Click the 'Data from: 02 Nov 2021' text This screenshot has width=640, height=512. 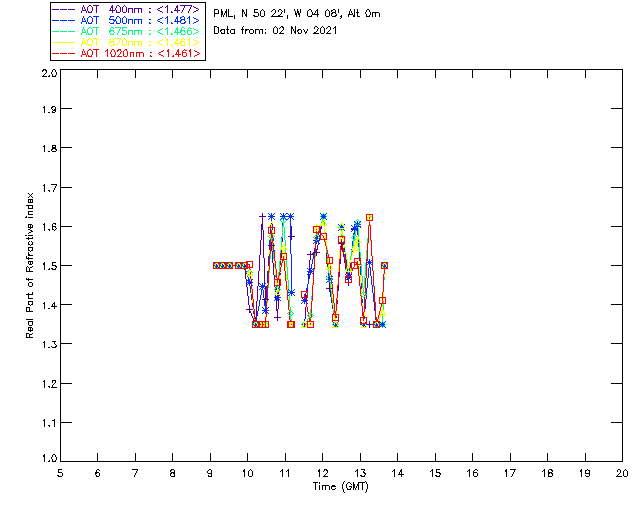(x=275, y=30)
